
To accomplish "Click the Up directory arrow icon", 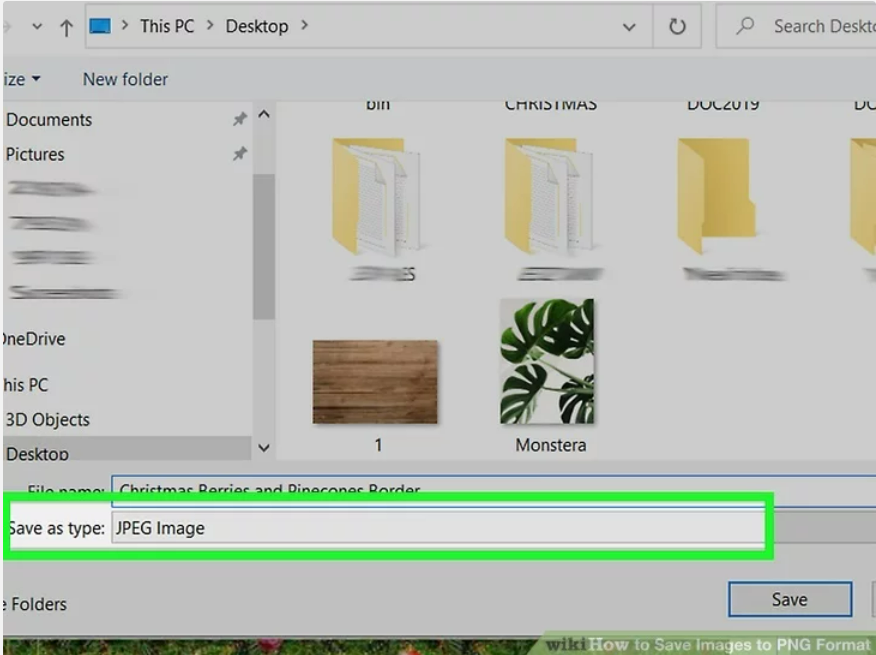I will pos(66,27).
